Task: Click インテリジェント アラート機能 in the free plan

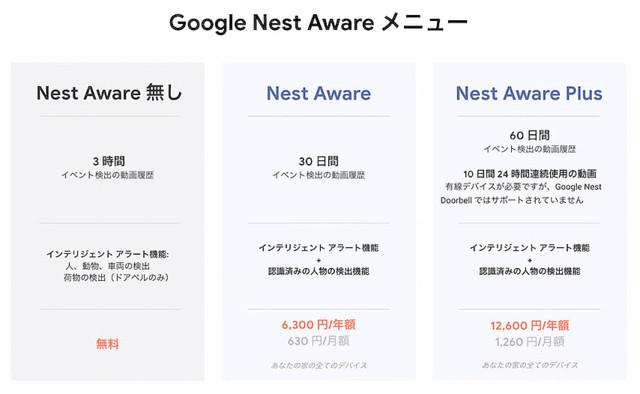Action: point(107,254)
